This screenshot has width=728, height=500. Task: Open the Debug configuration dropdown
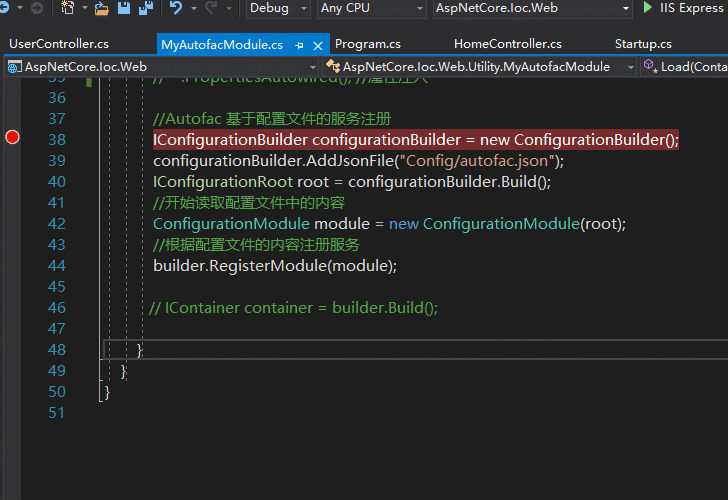click(x=278, y=8)
